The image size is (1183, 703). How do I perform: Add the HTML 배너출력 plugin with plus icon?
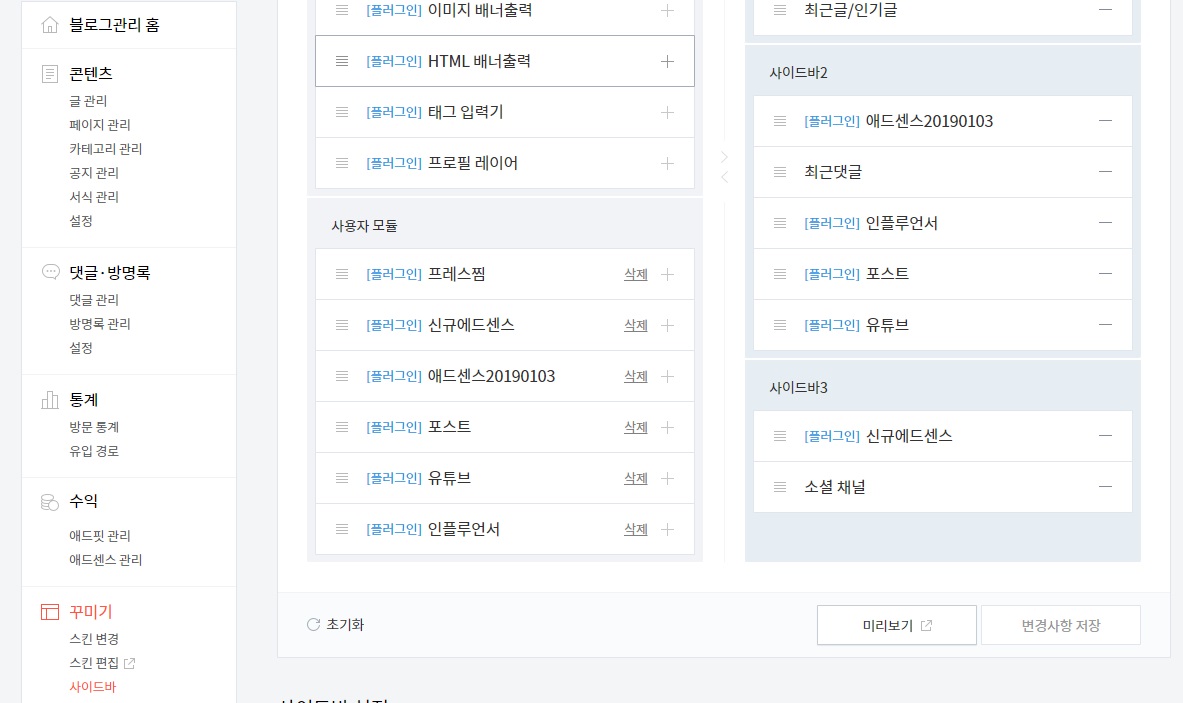click(667, 61)
